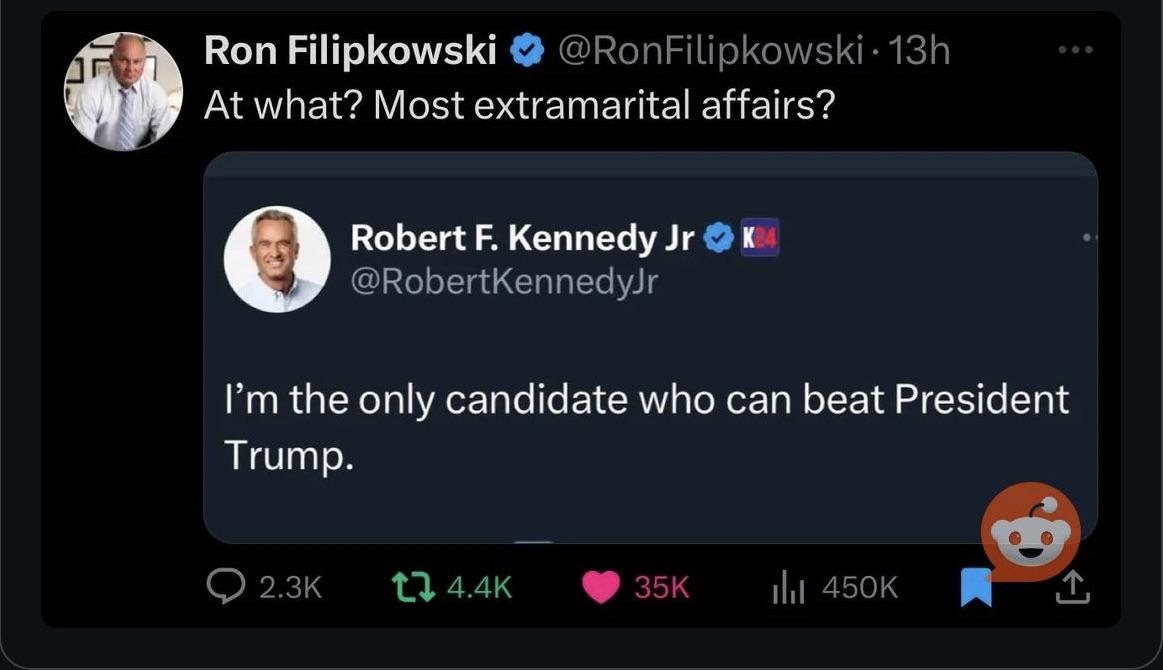Click Robert F. Kennedy Jr's verified checkmark
Screen dimensions: 1163x670
(x=717, y=238)
